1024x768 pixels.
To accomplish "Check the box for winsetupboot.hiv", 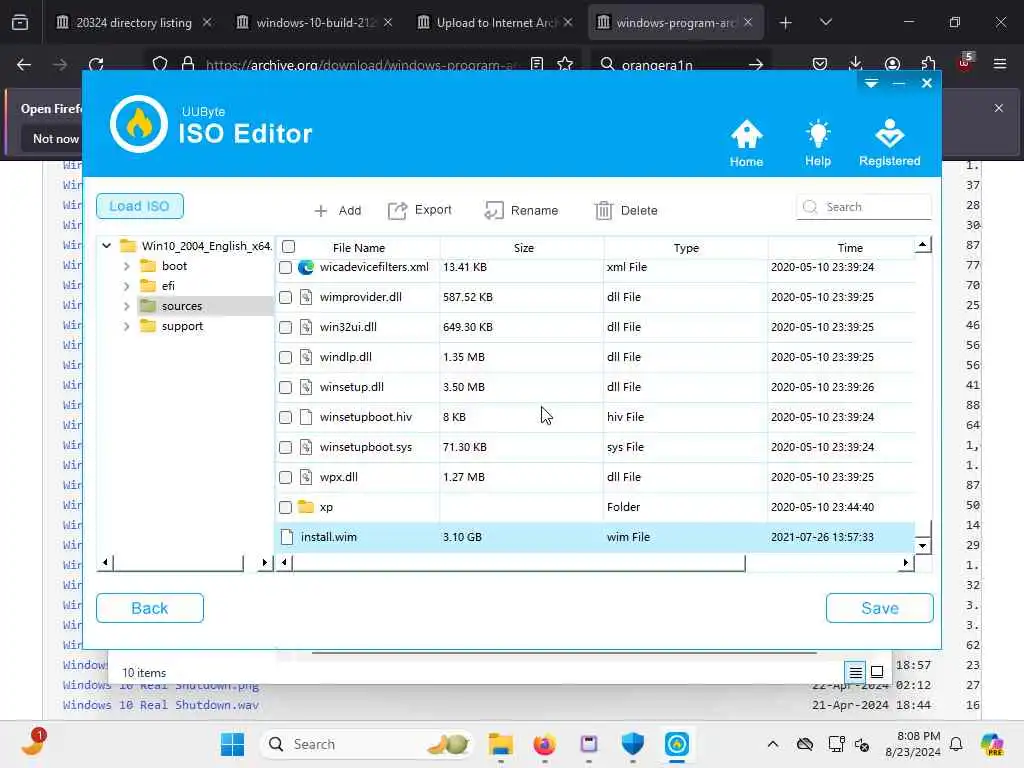I will 285,417.
